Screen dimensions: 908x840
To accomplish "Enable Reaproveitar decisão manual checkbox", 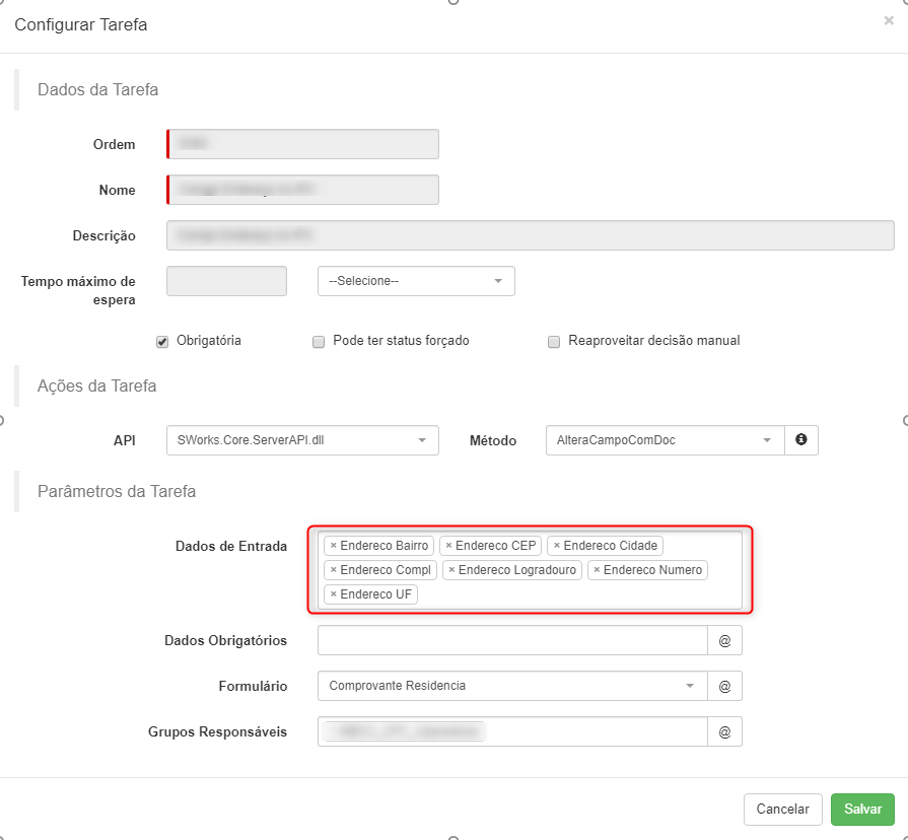I will 554,342.
